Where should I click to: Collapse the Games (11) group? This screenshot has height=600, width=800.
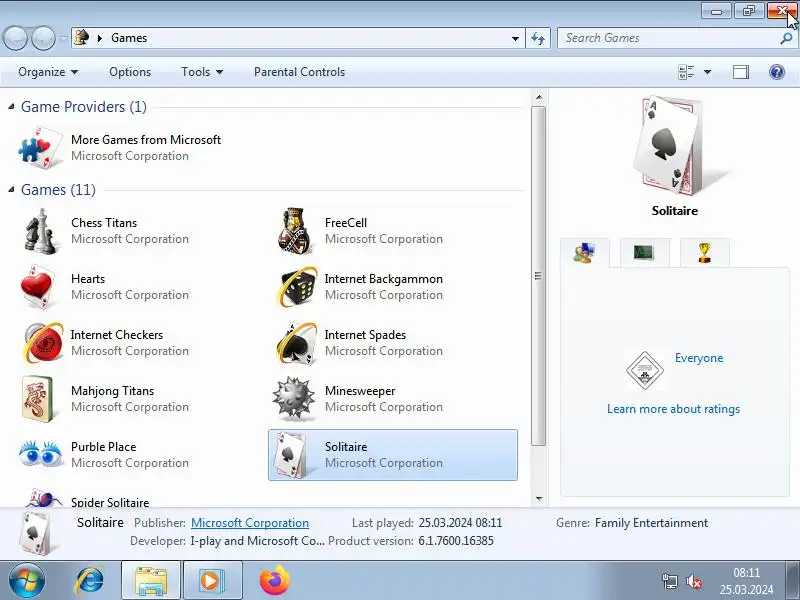coord(11,189)
